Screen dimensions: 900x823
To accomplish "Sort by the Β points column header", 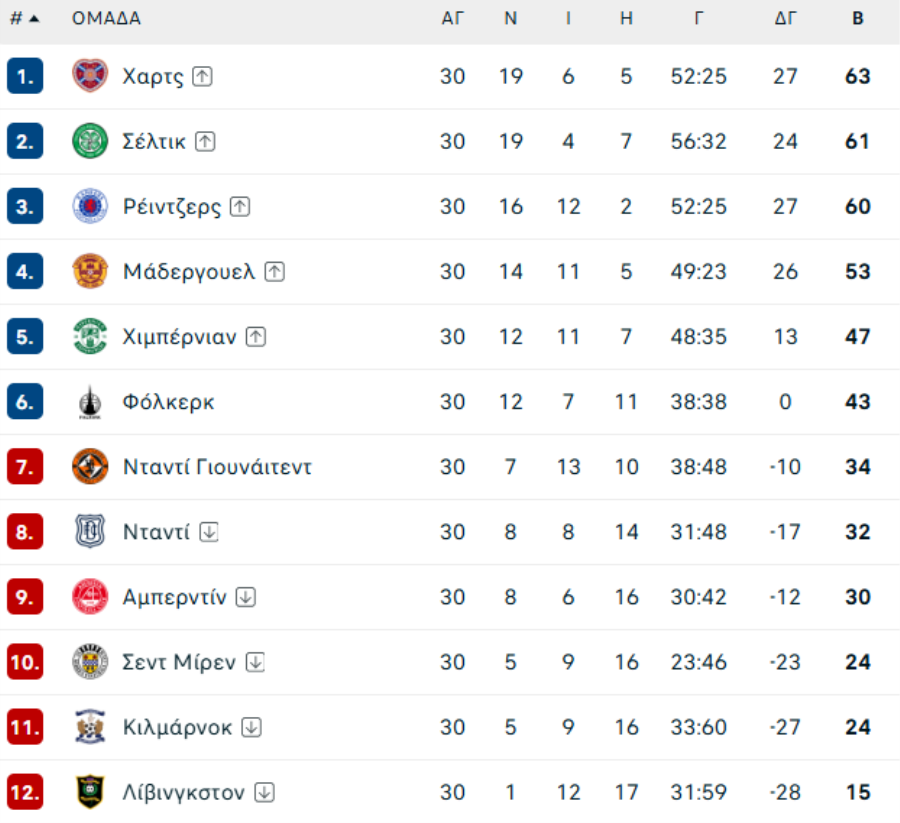I will [x=857, y=18].
